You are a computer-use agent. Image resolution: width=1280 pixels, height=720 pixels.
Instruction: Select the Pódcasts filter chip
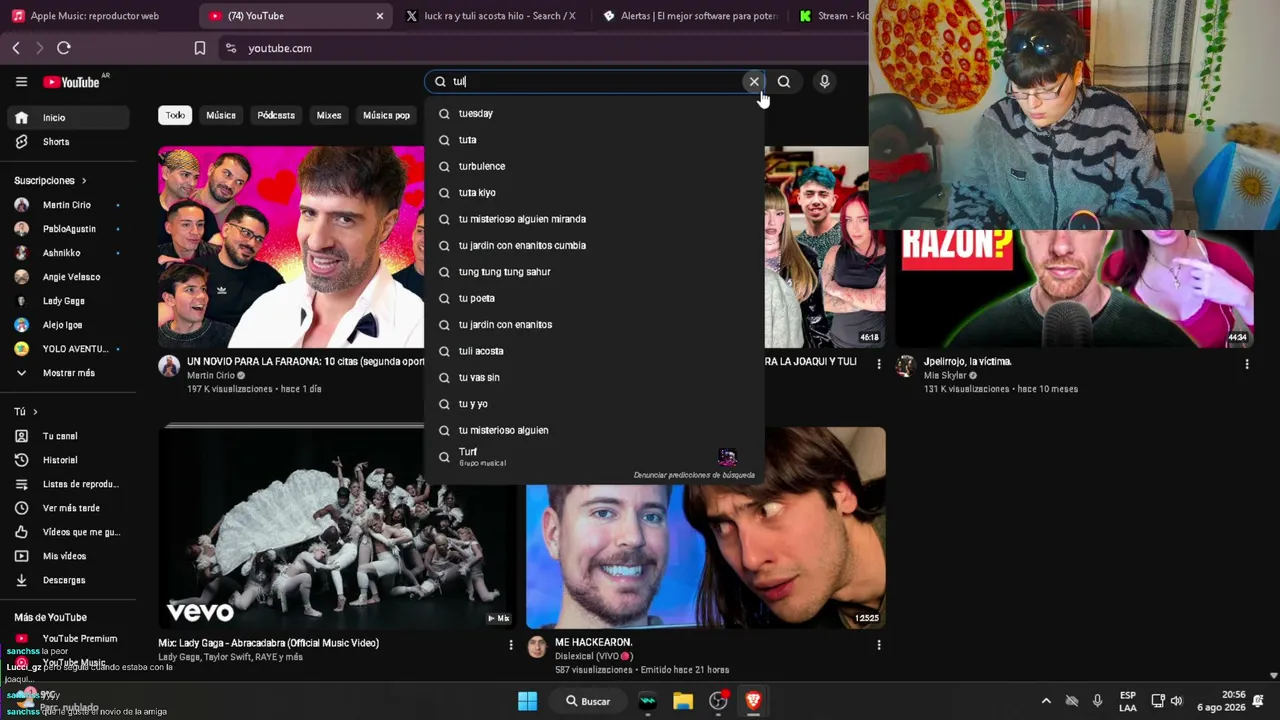tap(276, 115)
